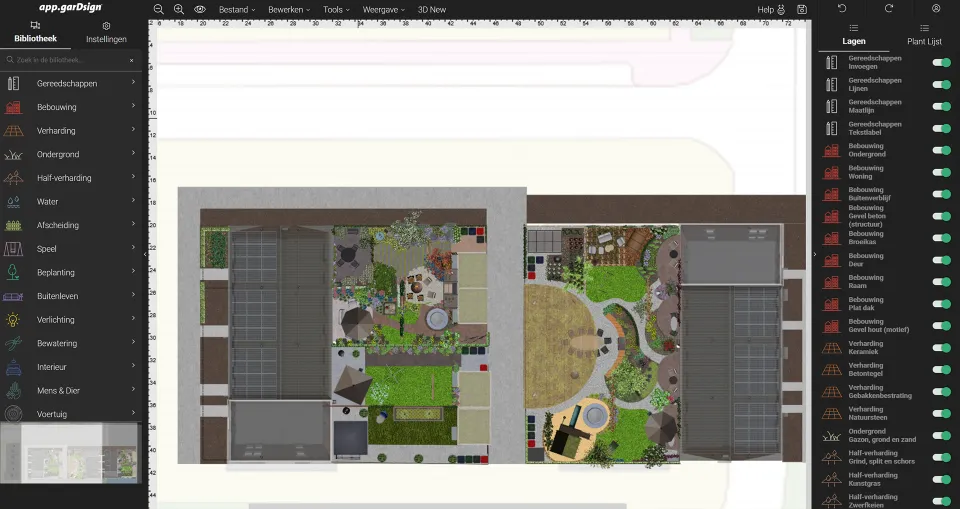This screenshot has width=960, height=509.
Task: Toggle Gereedschappen Lijnen layer visibility
Action: 941,85
